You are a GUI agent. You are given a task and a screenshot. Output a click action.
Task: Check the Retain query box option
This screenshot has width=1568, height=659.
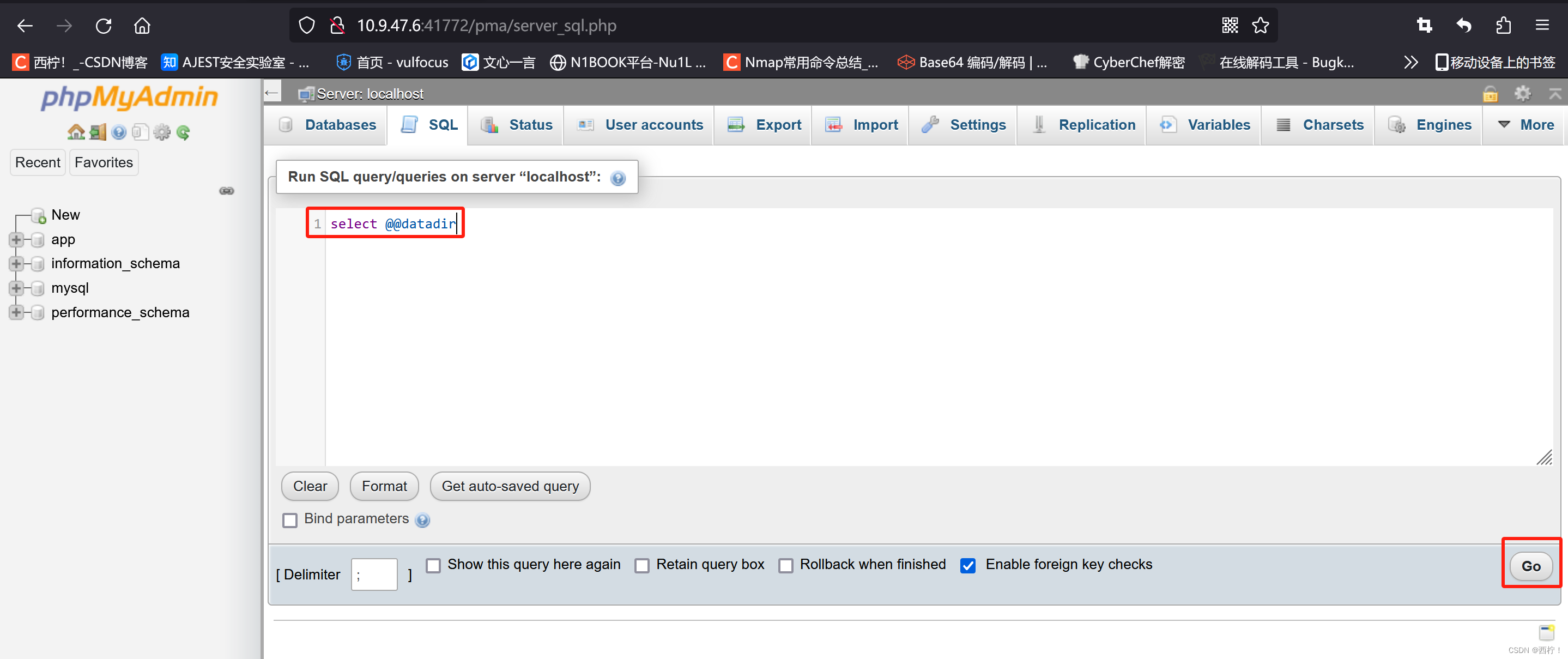641,565
